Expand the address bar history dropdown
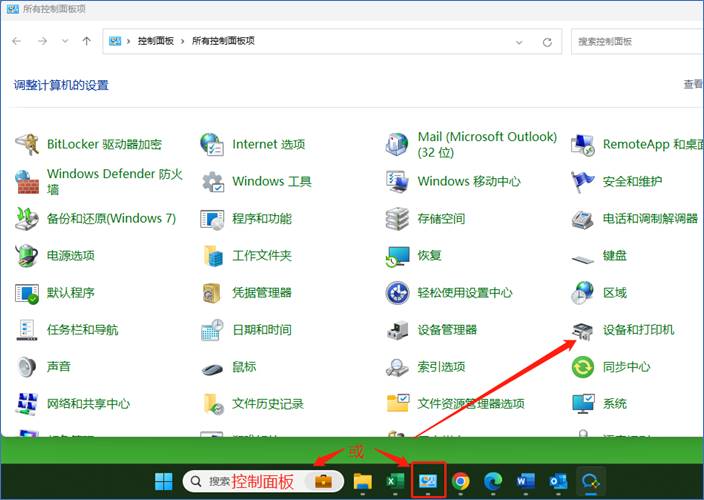 pyautogui.click(x=519, y=42)
